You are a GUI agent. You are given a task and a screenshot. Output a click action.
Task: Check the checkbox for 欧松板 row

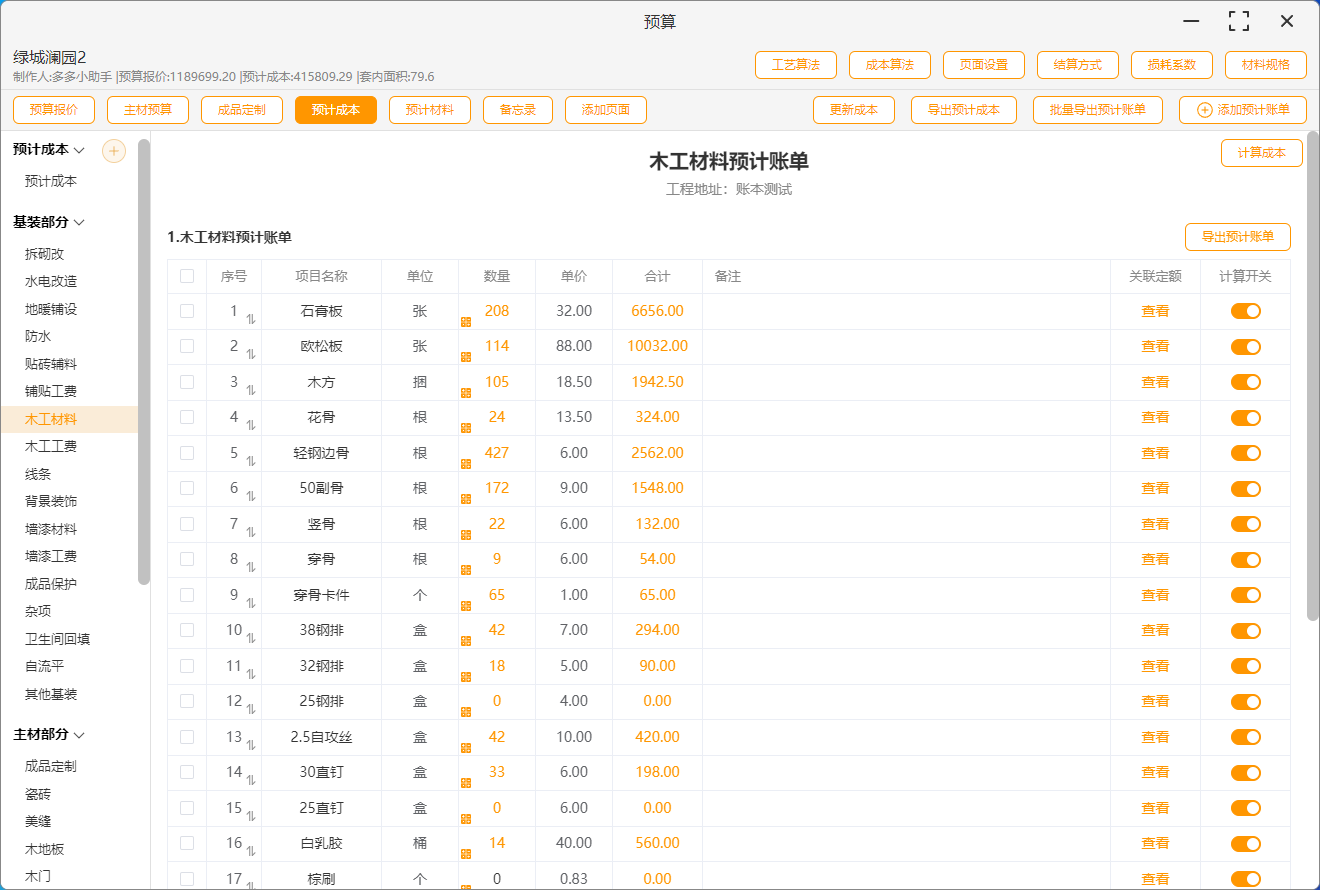187,346
